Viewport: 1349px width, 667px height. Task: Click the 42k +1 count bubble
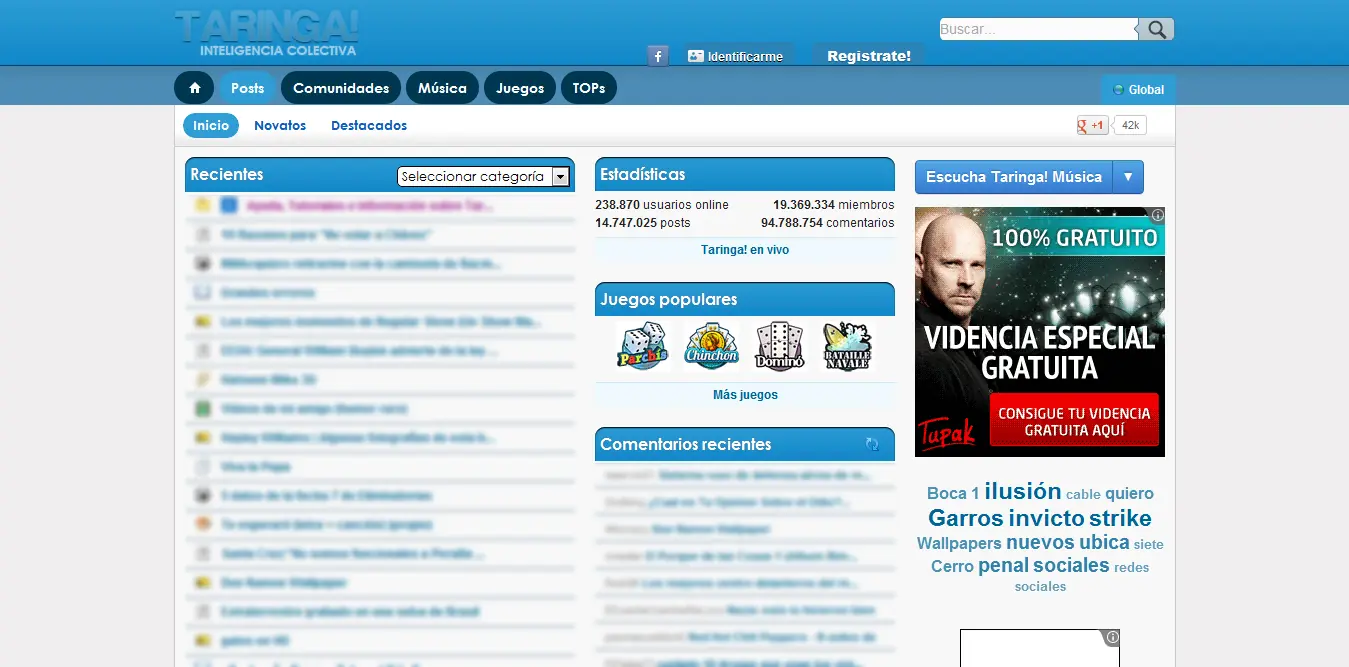click(1130, 125)
